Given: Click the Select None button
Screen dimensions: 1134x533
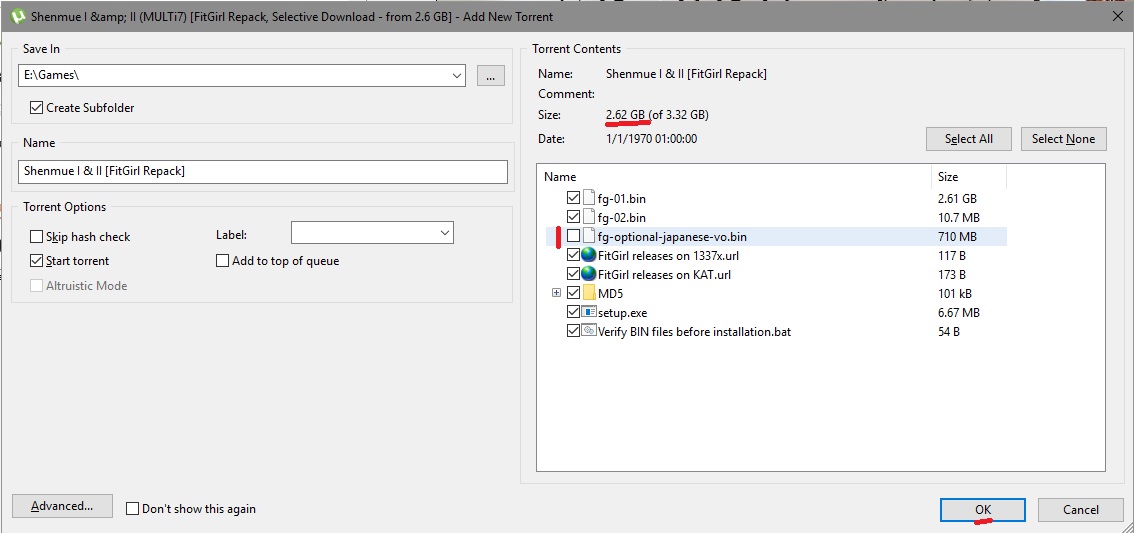Looking at the screenshot, I should (x=1063, y=139).
